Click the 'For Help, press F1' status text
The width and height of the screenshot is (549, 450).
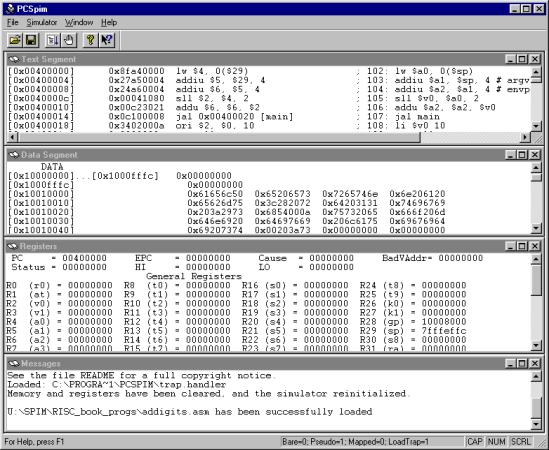34,442
